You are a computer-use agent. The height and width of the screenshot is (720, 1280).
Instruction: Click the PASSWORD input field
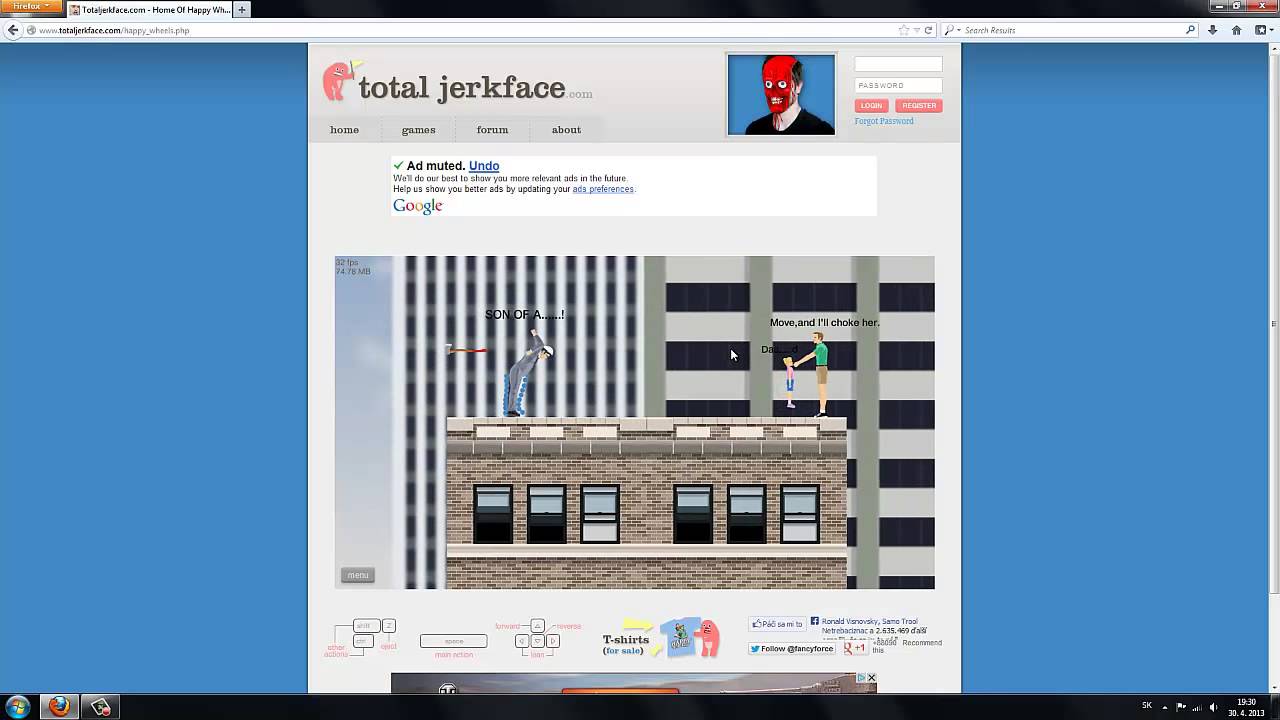[x=898, y=85]
